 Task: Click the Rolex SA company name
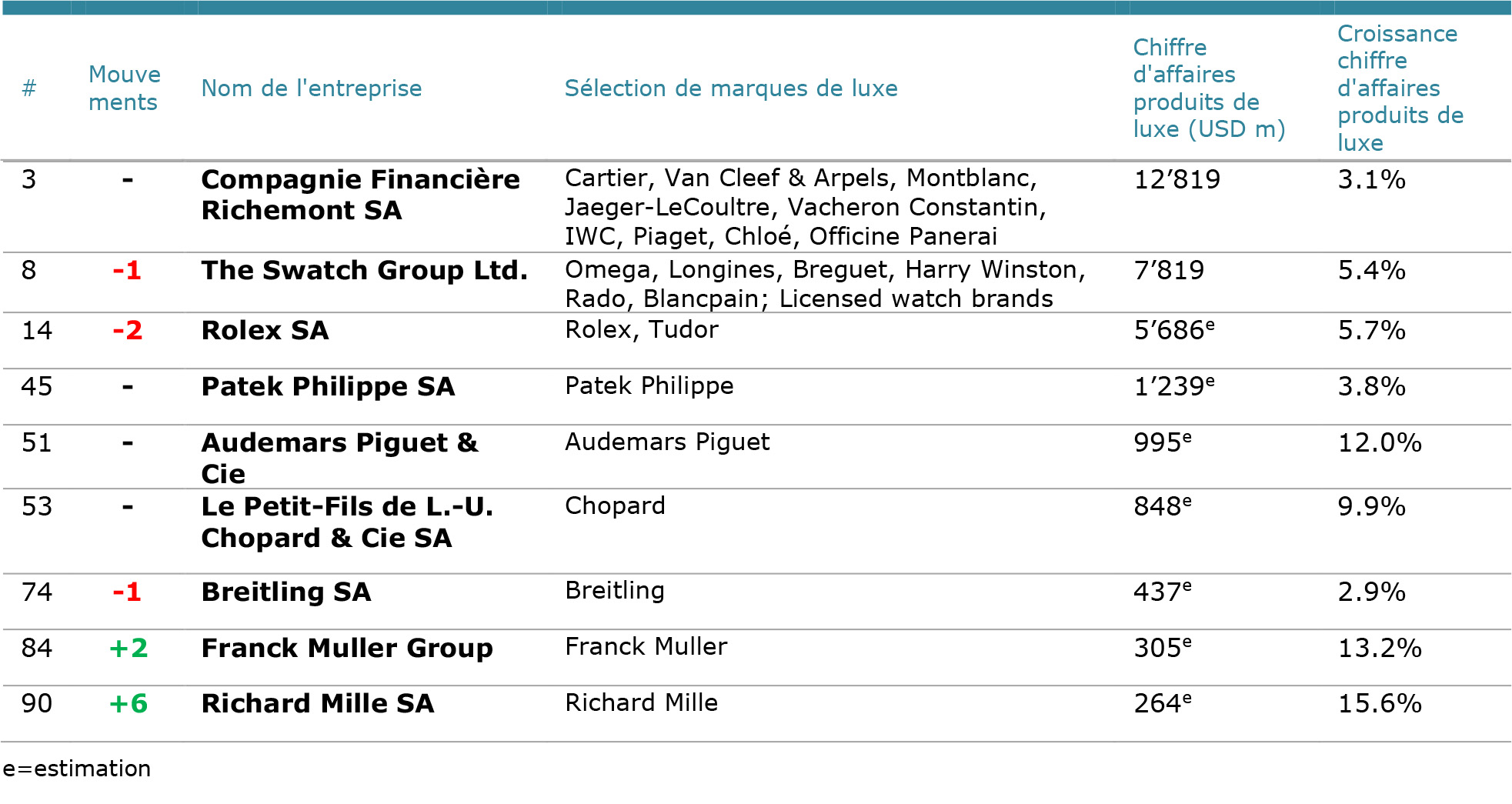(x=265, y=331)
